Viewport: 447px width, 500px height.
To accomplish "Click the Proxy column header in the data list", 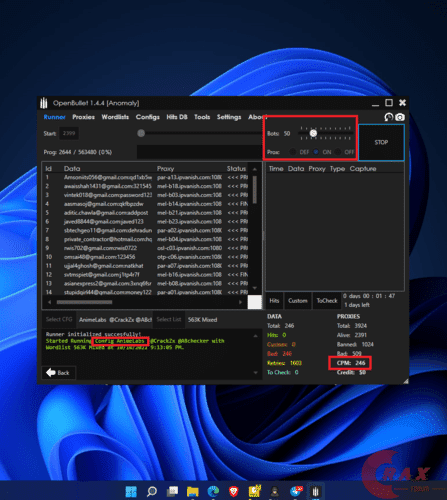I will [165, 169].
